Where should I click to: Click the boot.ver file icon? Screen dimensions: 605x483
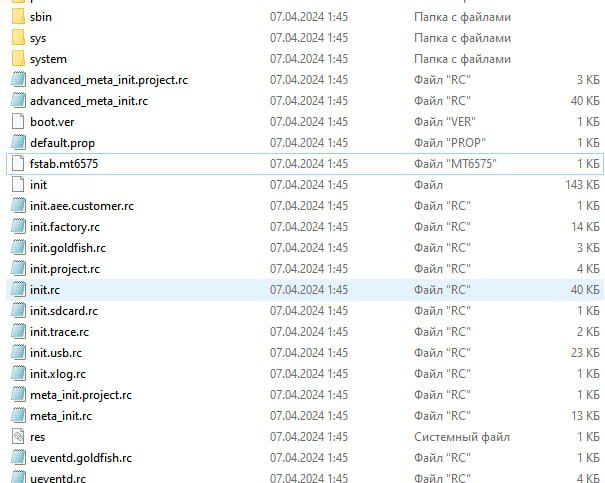(18, 122)
